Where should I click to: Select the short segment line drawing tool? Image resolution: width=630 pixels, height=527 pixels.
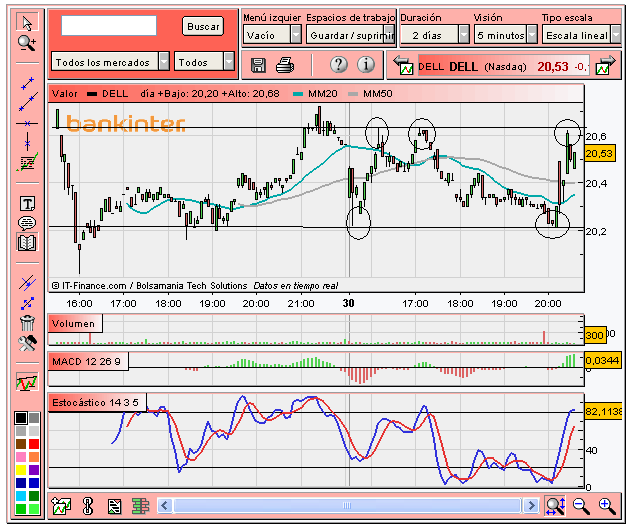27,84
